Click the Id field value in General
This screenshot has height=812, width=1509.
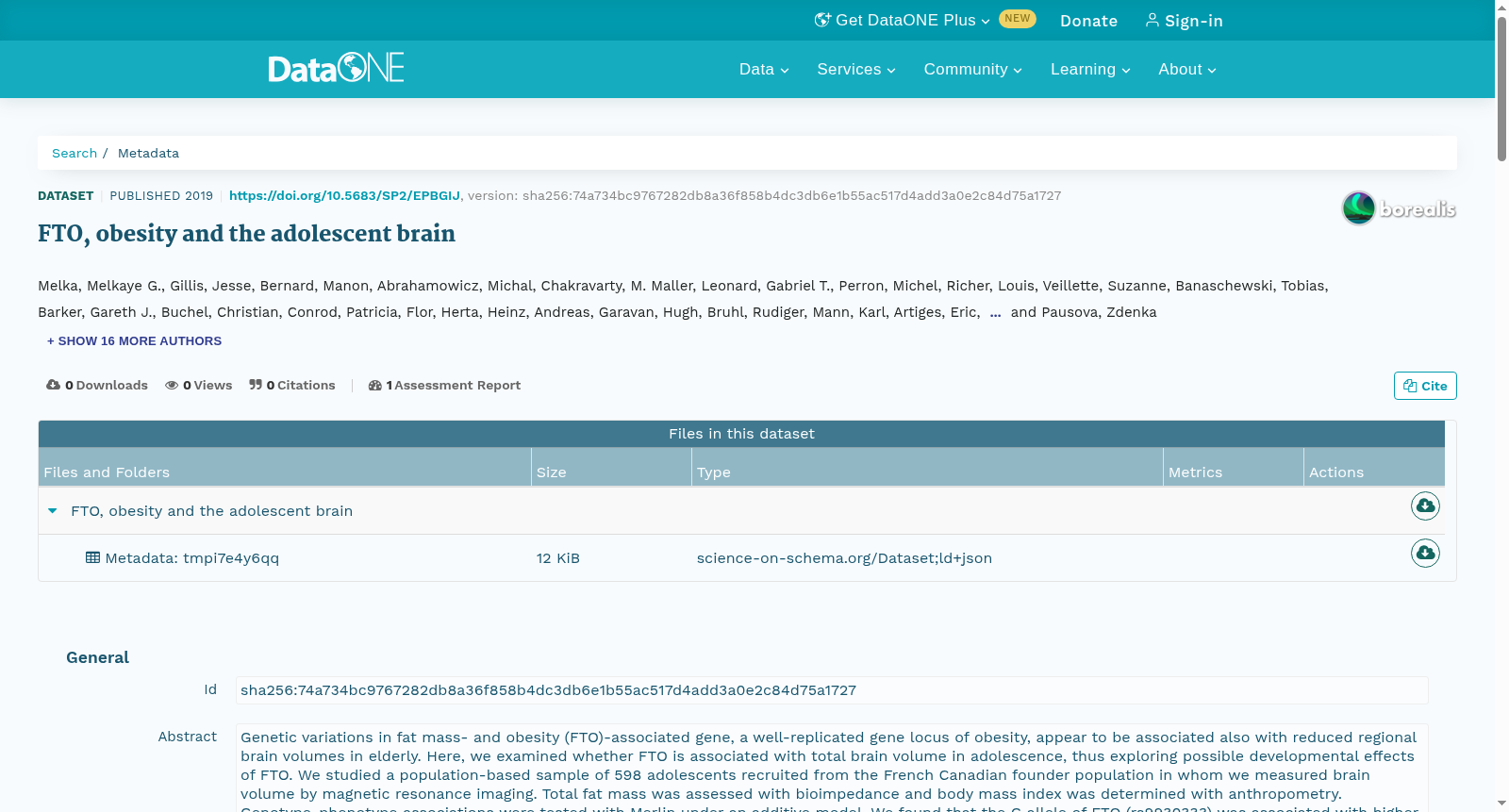coord(832,690)
